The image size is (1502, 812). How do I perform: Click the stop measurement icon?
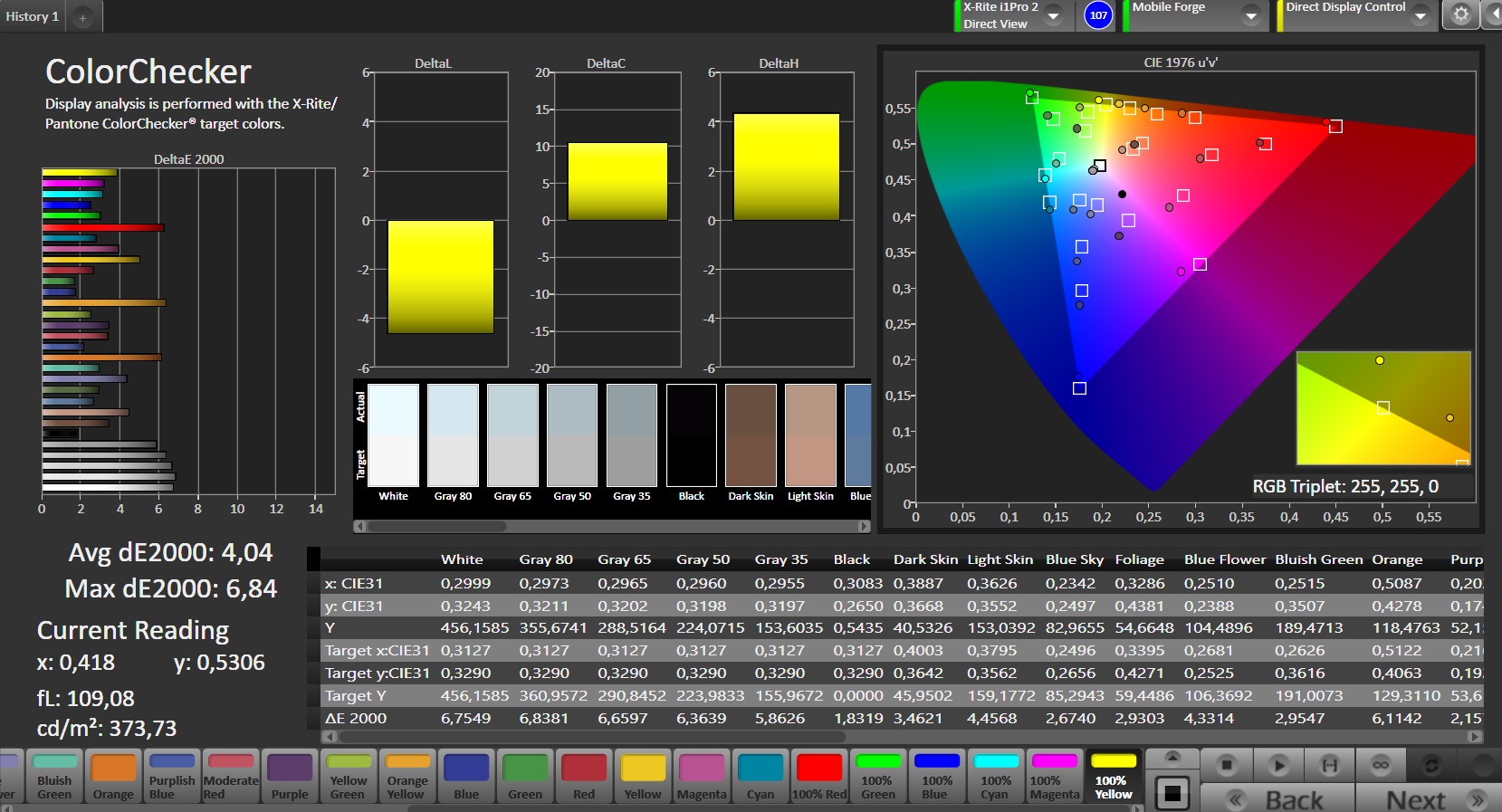click(x=1227, y=765)
